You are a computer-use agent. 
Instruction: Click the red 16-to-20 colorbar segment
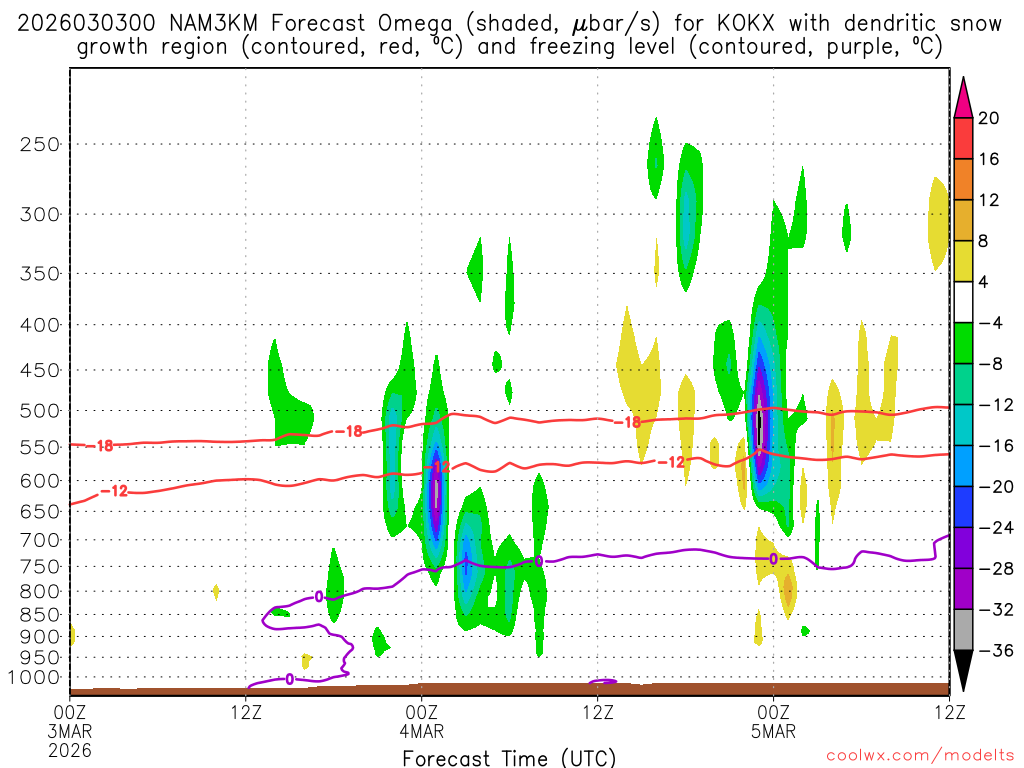963,138
